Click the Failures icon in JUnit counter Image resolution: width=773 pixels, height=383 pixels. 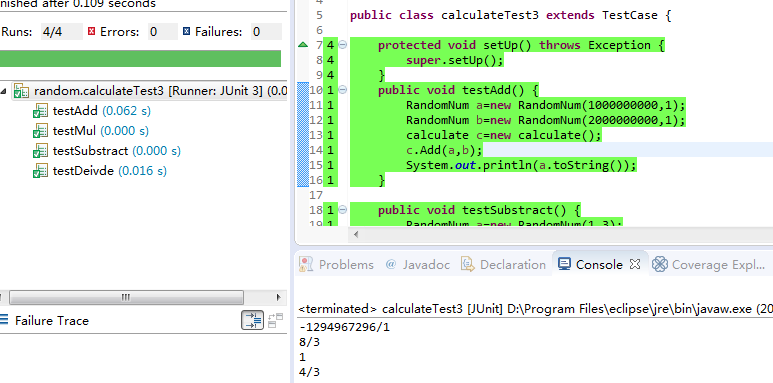[x=186, y=32]
